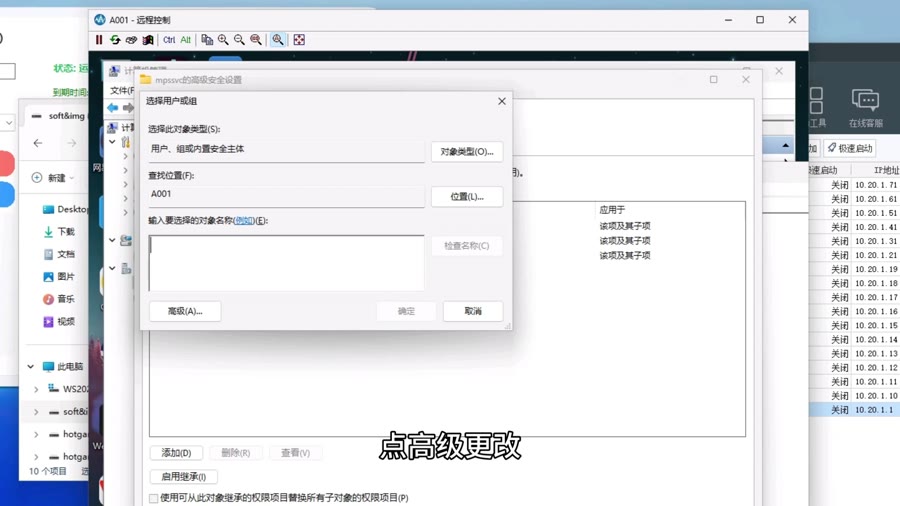Image resolution: width=900 pixels, height=506 pixels.
Task: Select the 10.20.1.41 row
Action: click(854, 227)
